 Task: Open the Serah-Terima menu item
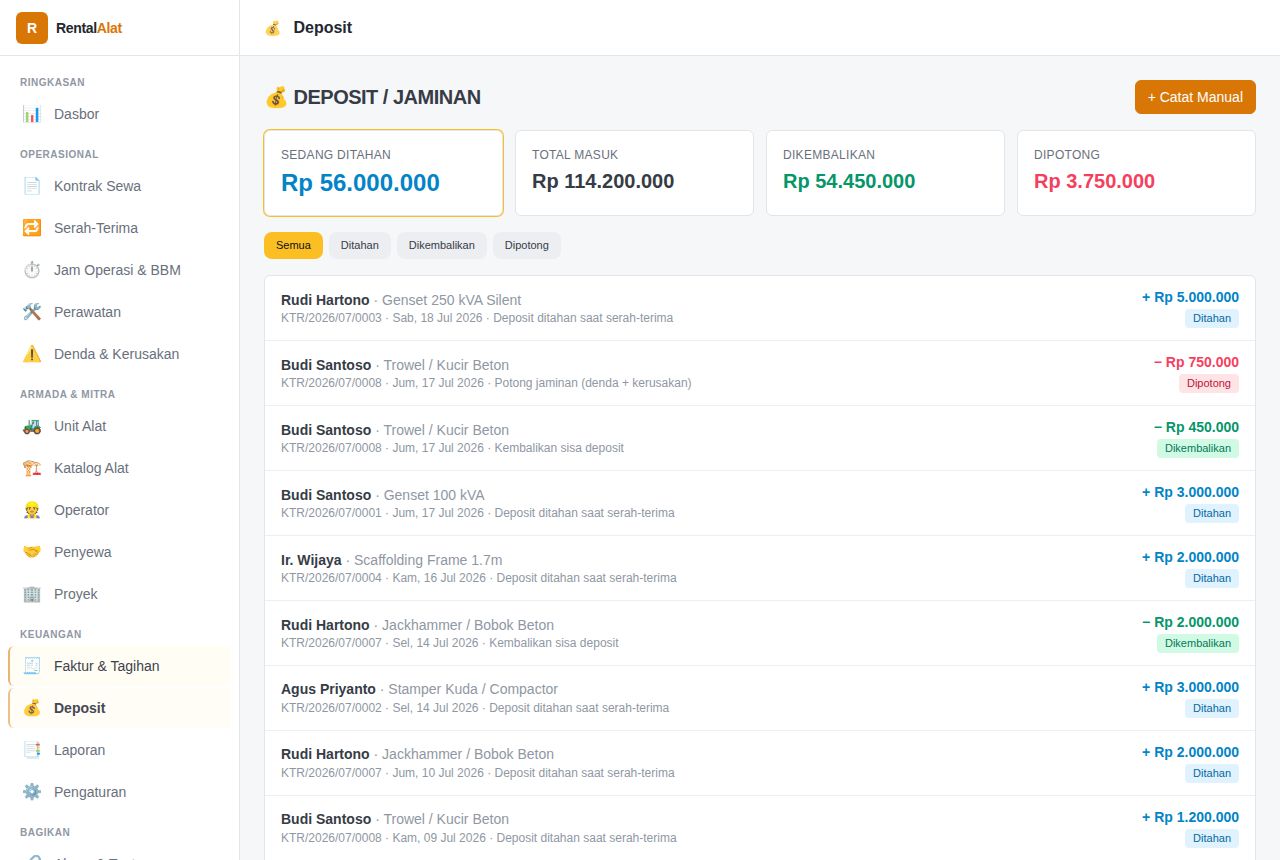[119, 228]
